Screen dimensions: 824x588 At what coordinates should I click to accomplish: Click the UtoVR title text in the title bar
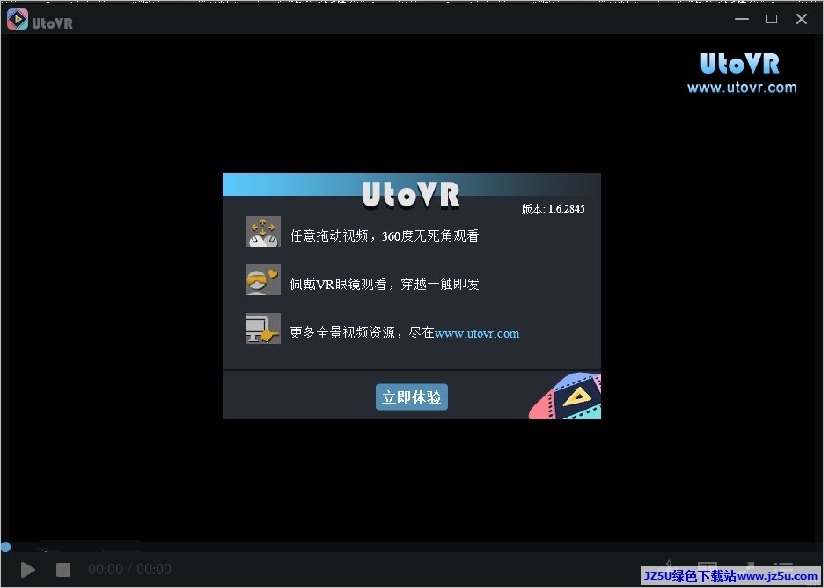click(x=53, y=23)
